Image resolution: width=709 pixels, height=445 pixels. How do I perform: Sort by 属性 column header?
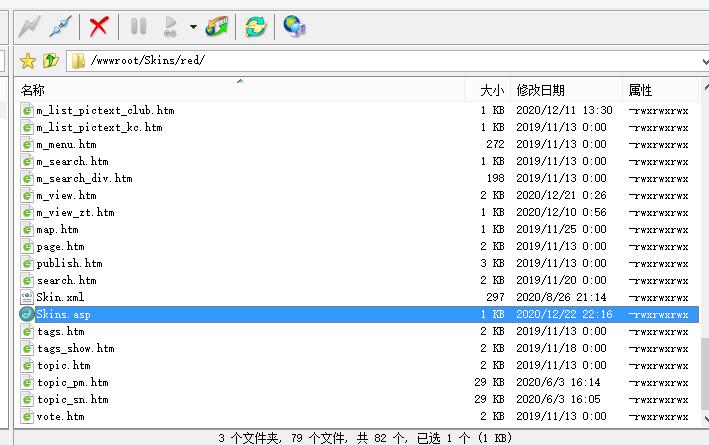(661, 90)
